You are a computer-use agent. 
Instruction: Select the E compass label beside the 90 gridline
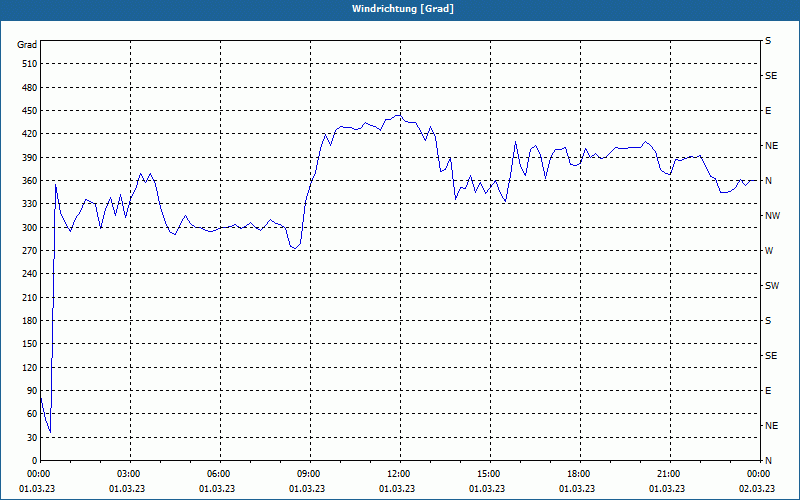point(768,391)
